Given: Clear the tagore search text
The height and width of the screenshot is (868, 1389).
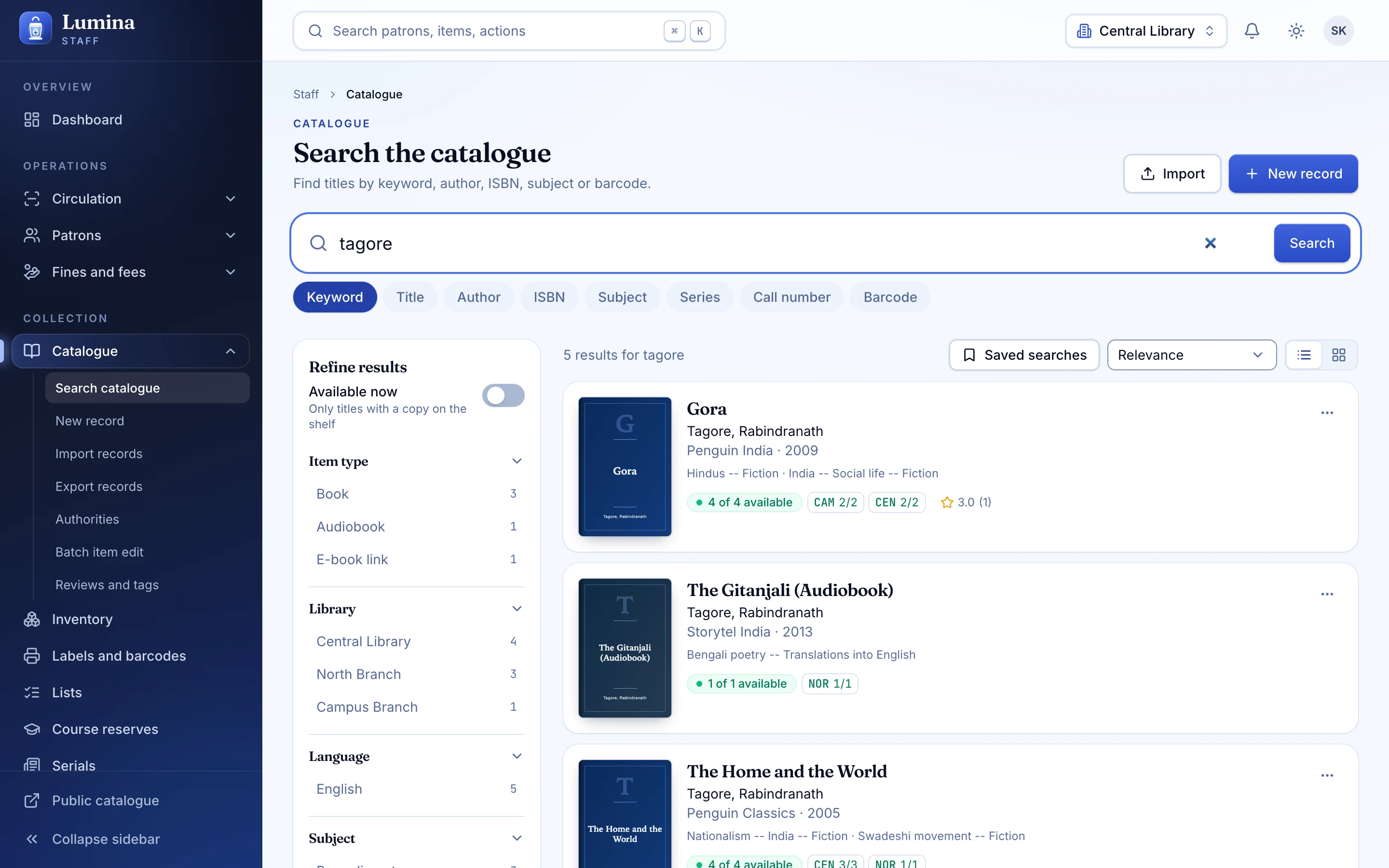Looking at the screenshot, I should tap(1210, 244).
